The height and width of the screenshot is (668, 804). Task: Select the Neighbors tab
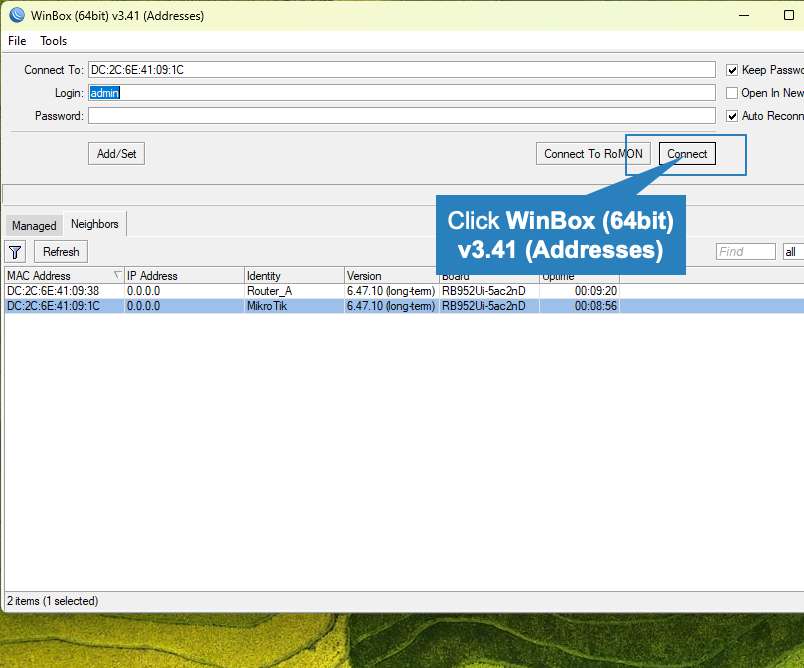pos(94,224)
